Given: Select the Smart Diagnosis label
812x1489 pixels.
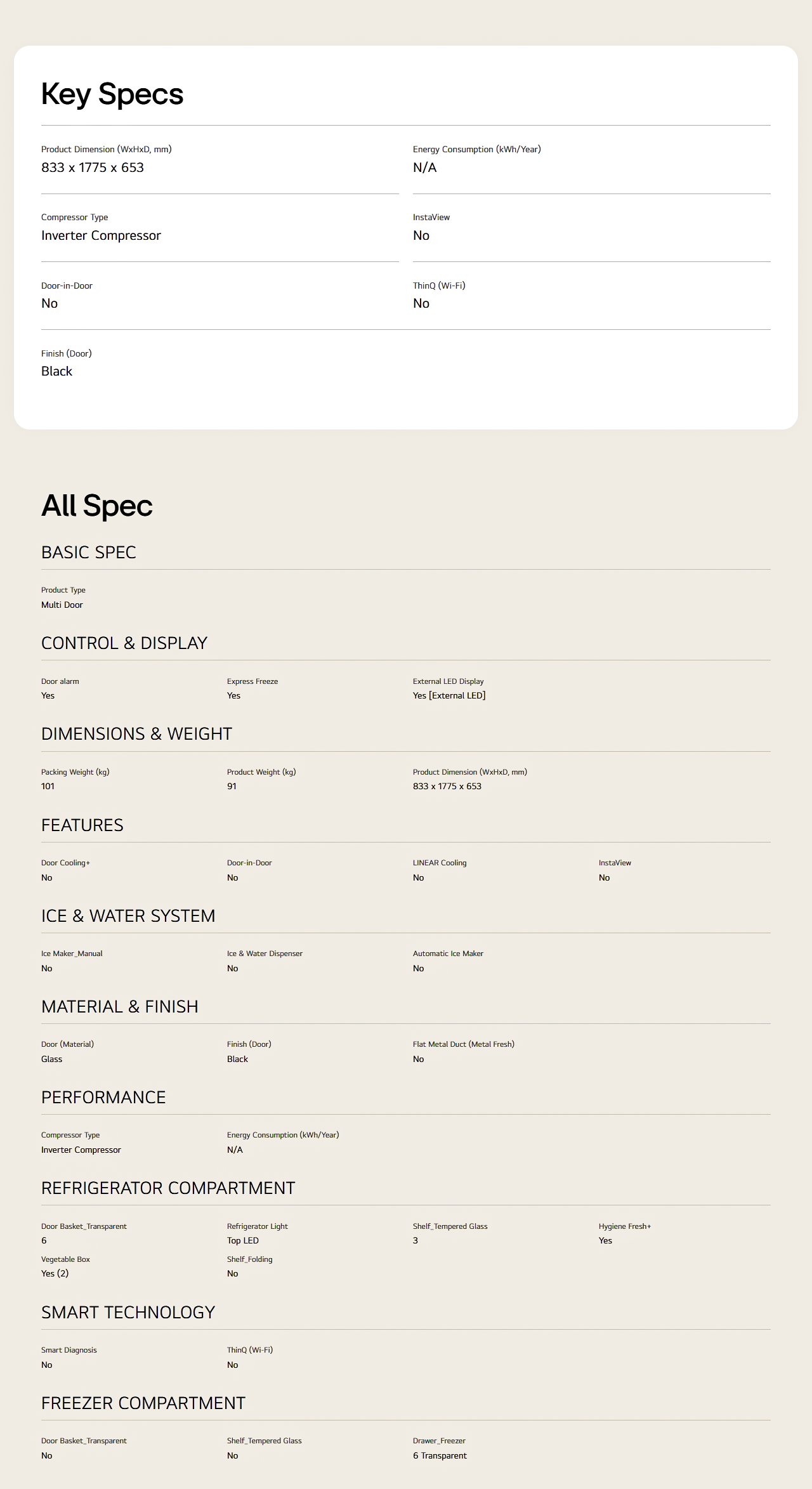Looking at the screenshot, I should coord(69,1350).
